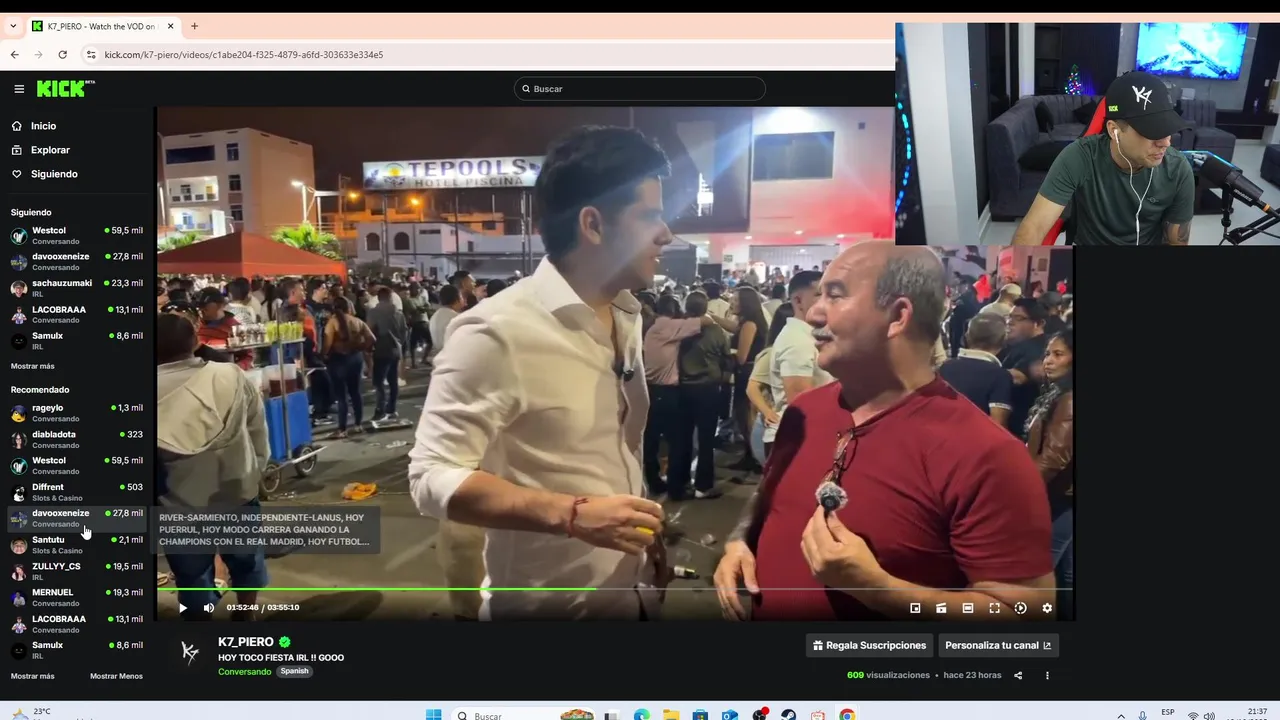Click Personaliza tu canal button
1280x720 pixels.
click(x=998, y=645)
